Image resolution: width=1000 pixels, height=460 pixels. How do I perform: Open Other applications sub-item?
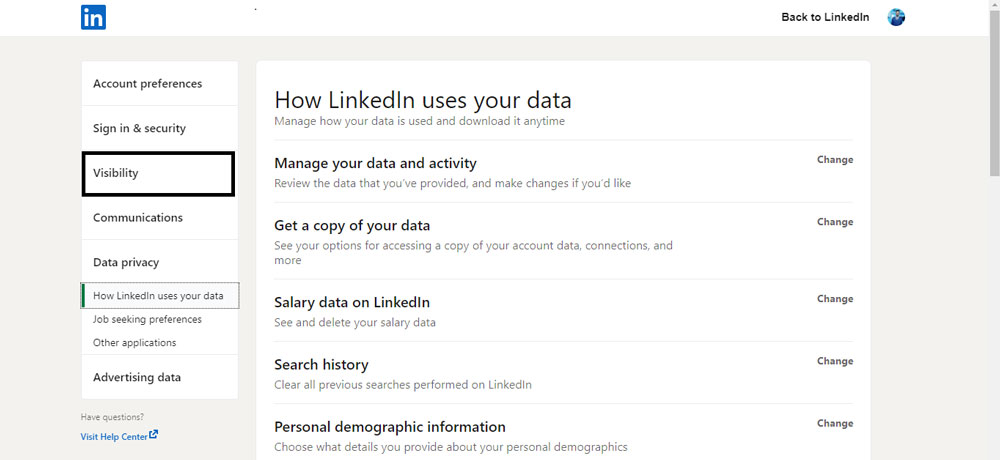click(x=135, y=343)
